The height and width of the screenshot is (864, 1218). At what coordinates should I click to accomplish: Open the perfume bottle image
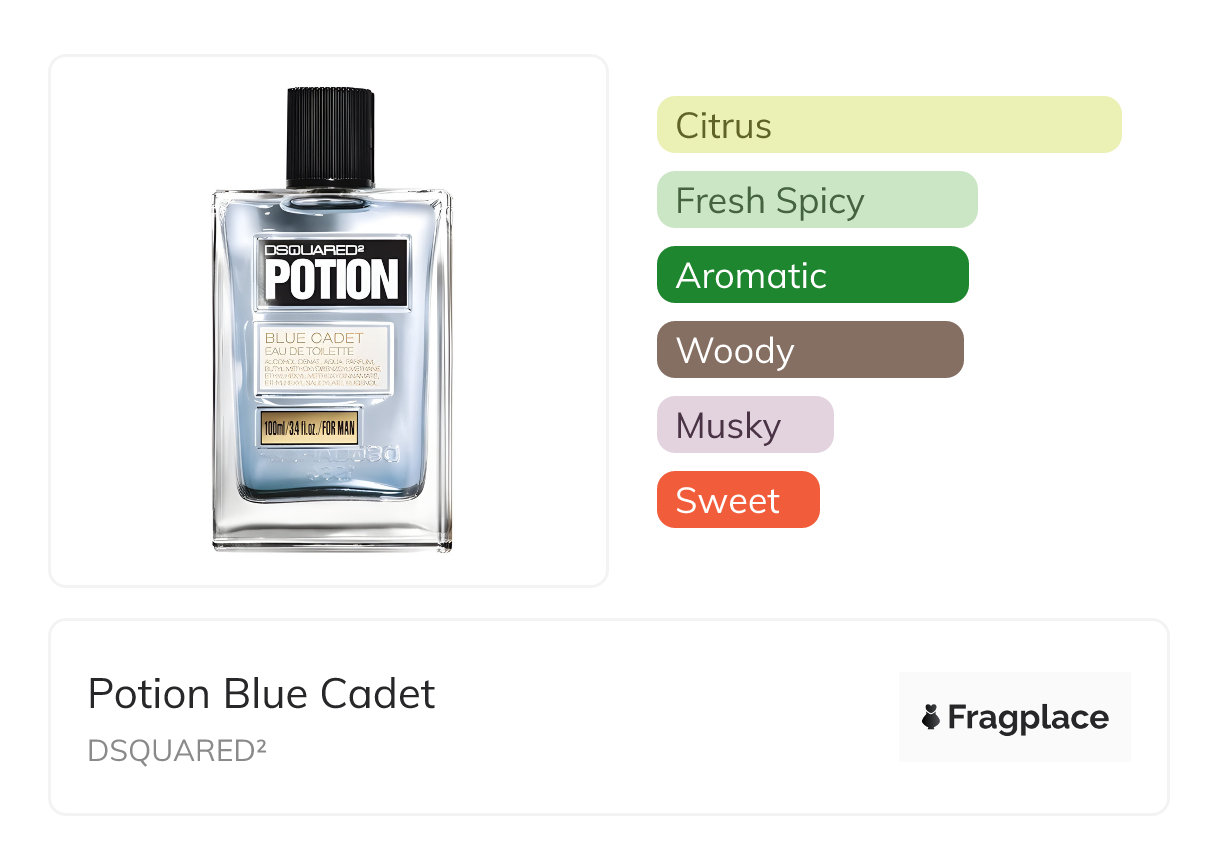coord(330,320)
